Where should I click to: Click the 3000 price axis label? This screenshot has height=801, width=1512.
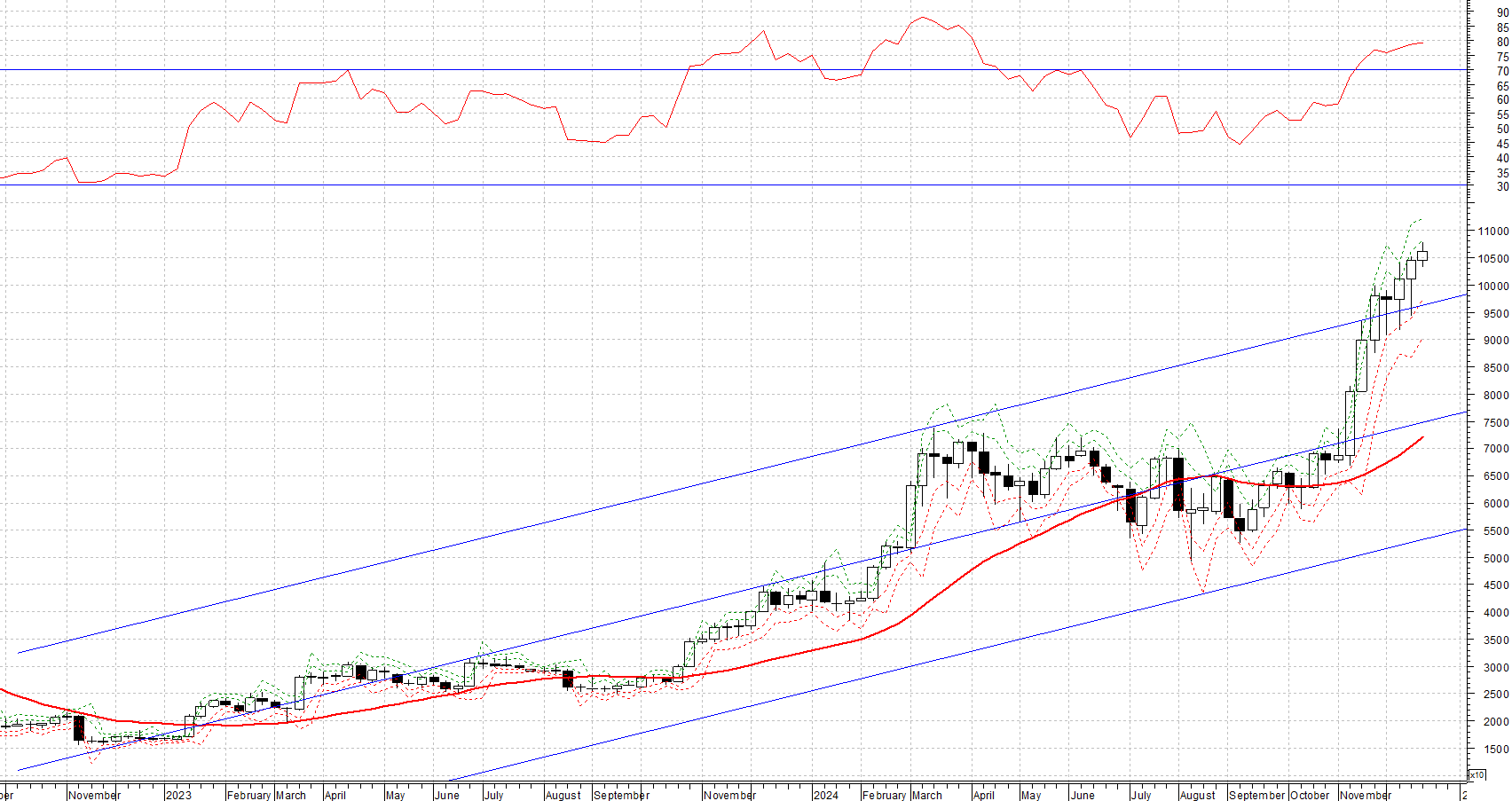1495,668
